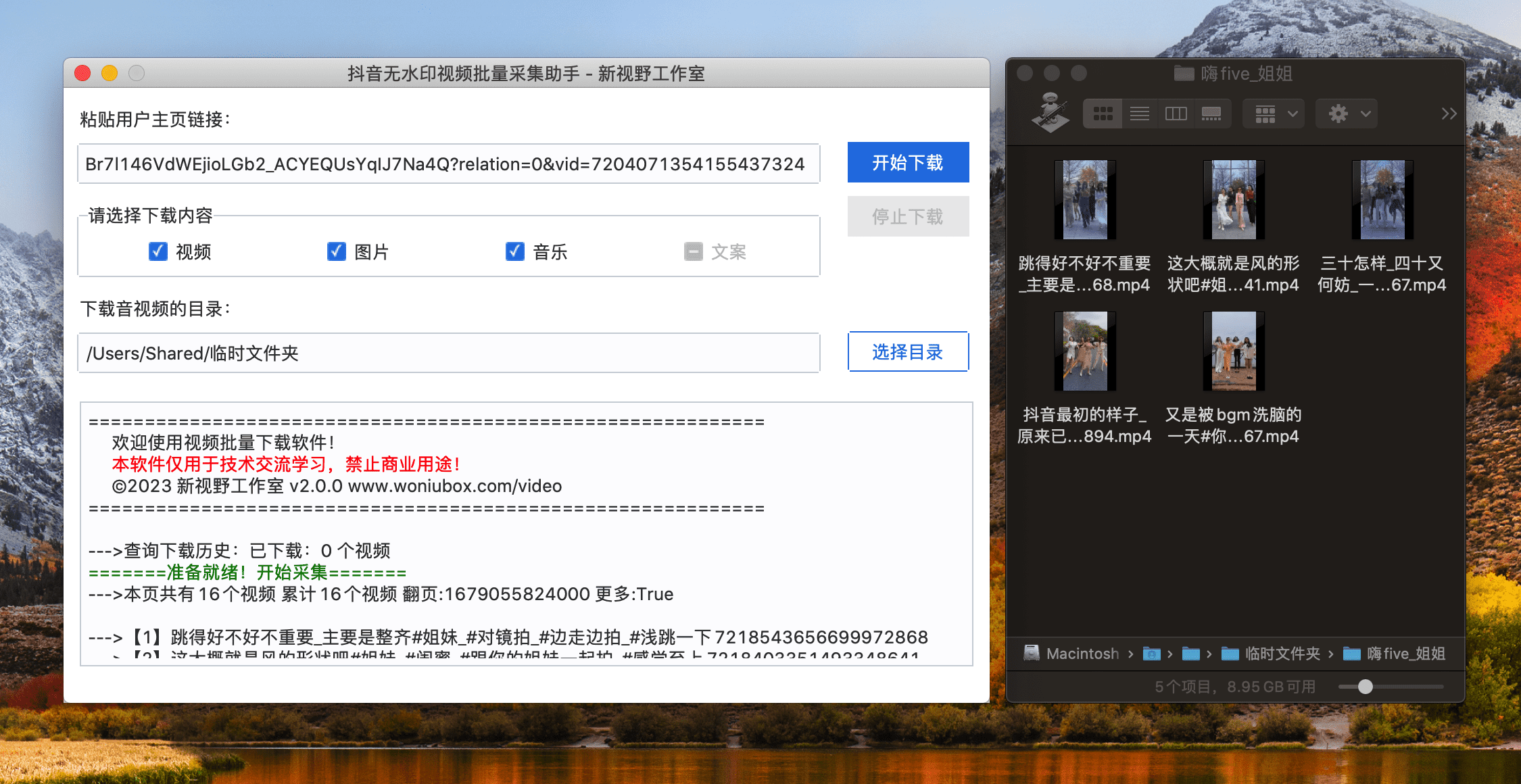Minimize the 抖音 download helper window

(x=110, y=73)
